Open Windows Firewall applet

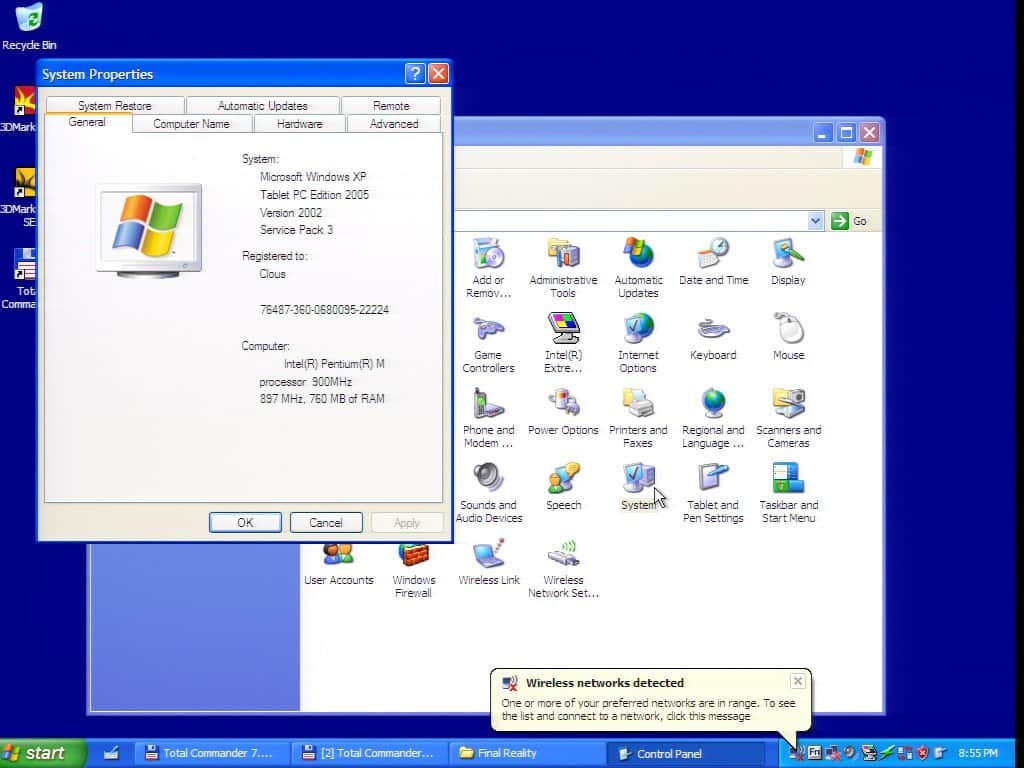coord(413,569)
